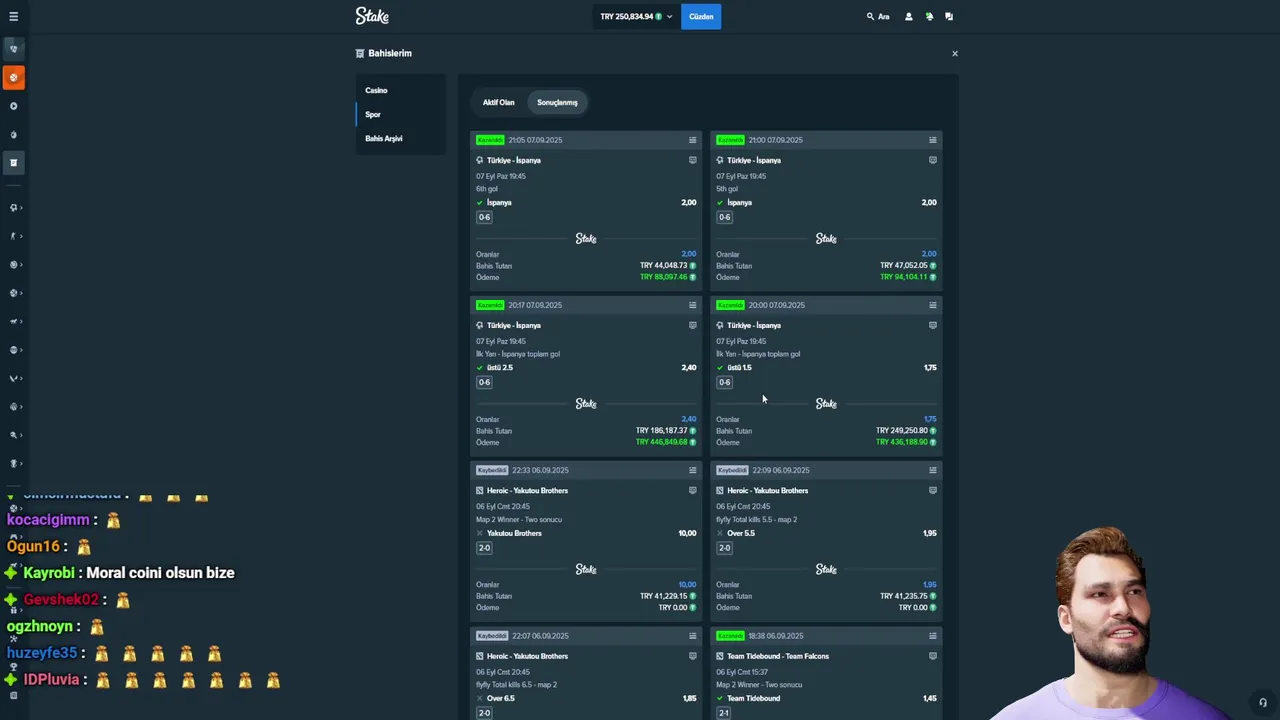Screen dimensions: 1280x720
Task: Click the blue Cüzdan wallet button
Action: point(701,16)
